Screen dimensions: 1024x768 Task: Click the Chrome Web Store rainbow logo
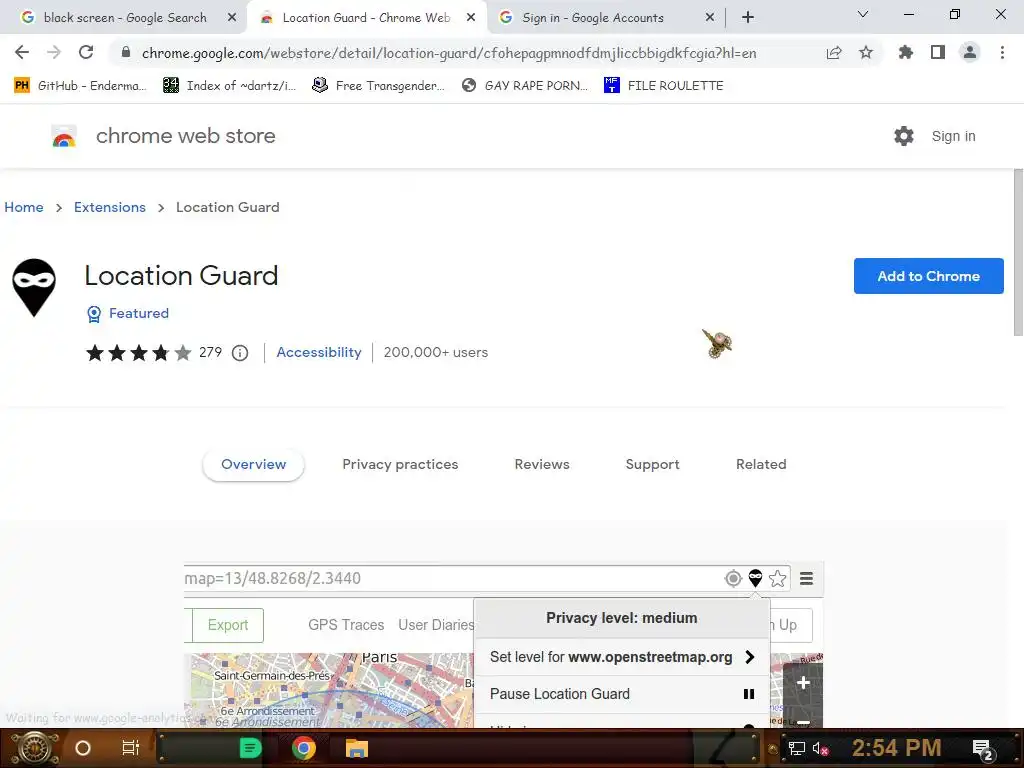coord(64,136)
